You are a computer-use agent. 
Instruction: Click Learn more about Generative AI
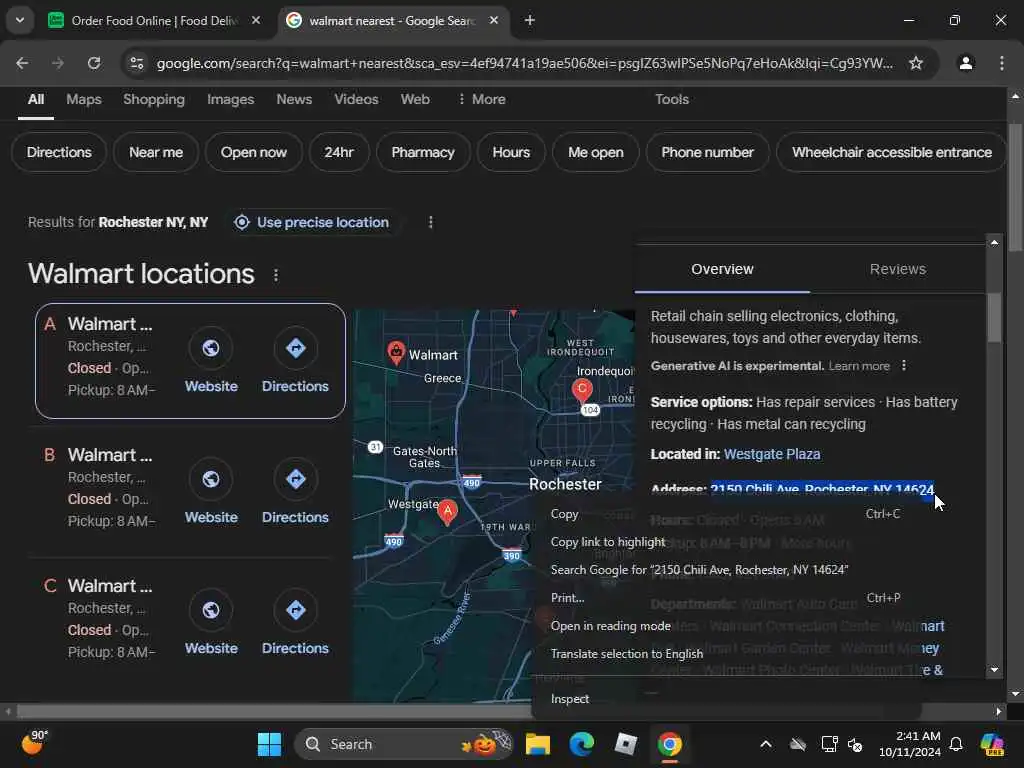pos(859,366)
